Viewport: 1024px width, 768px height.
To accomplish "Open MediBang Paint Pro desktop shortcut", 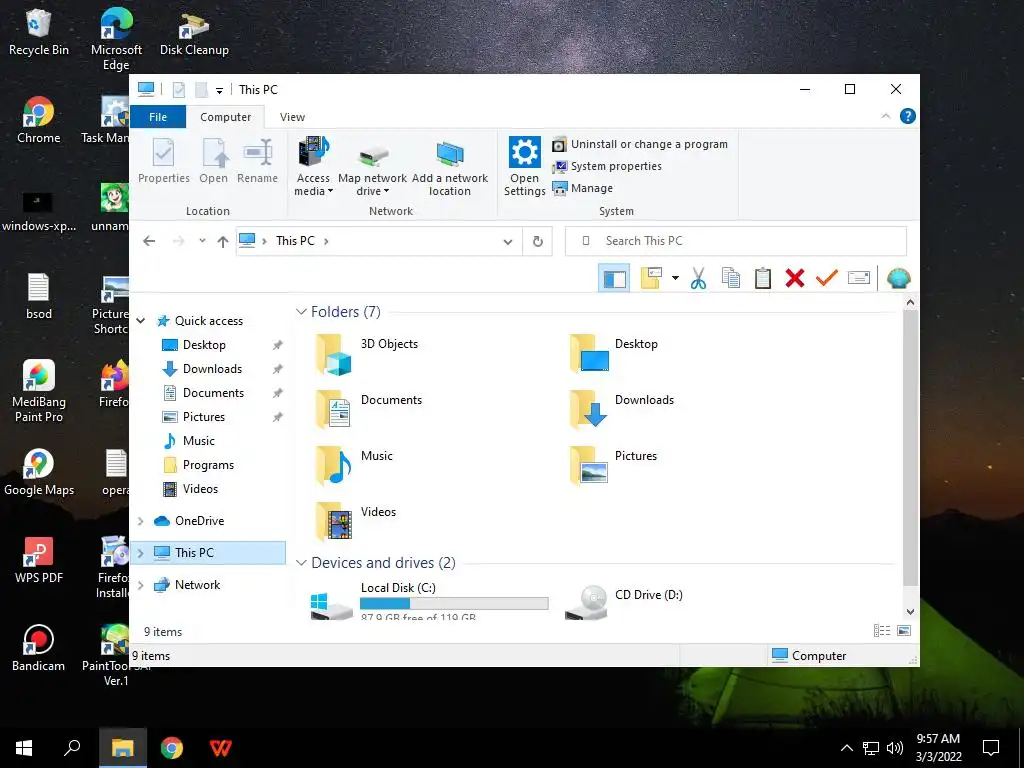I will (x=39, y=391).
